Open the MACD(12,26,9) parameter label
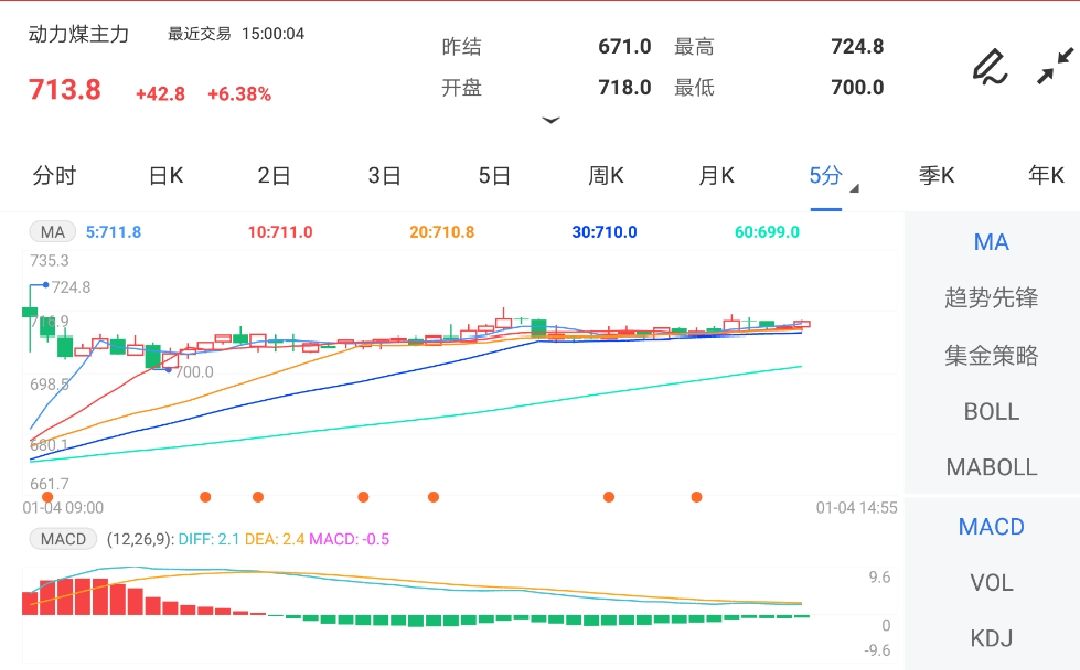The height and width of the screenshot is (670, 1080). [63, 539]
